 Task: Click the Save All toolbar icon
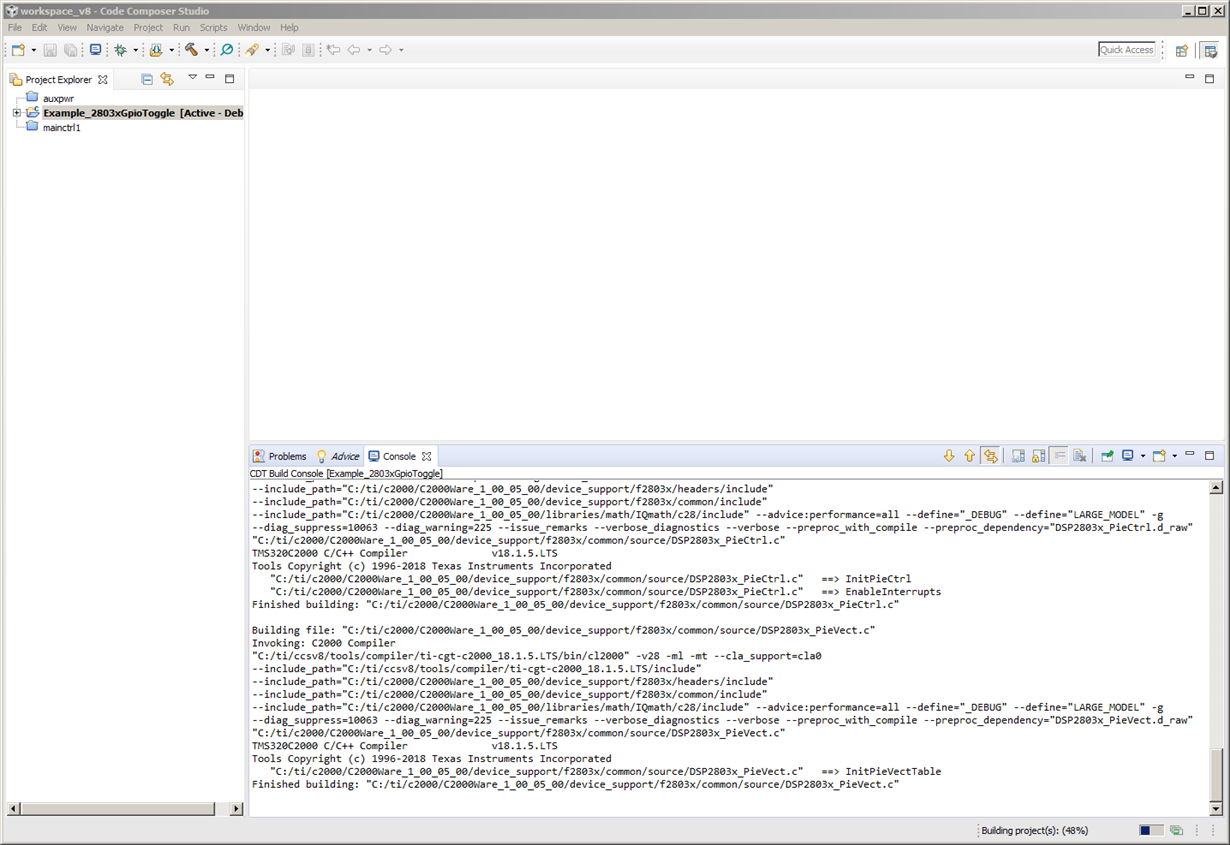(x=68, y=50)
